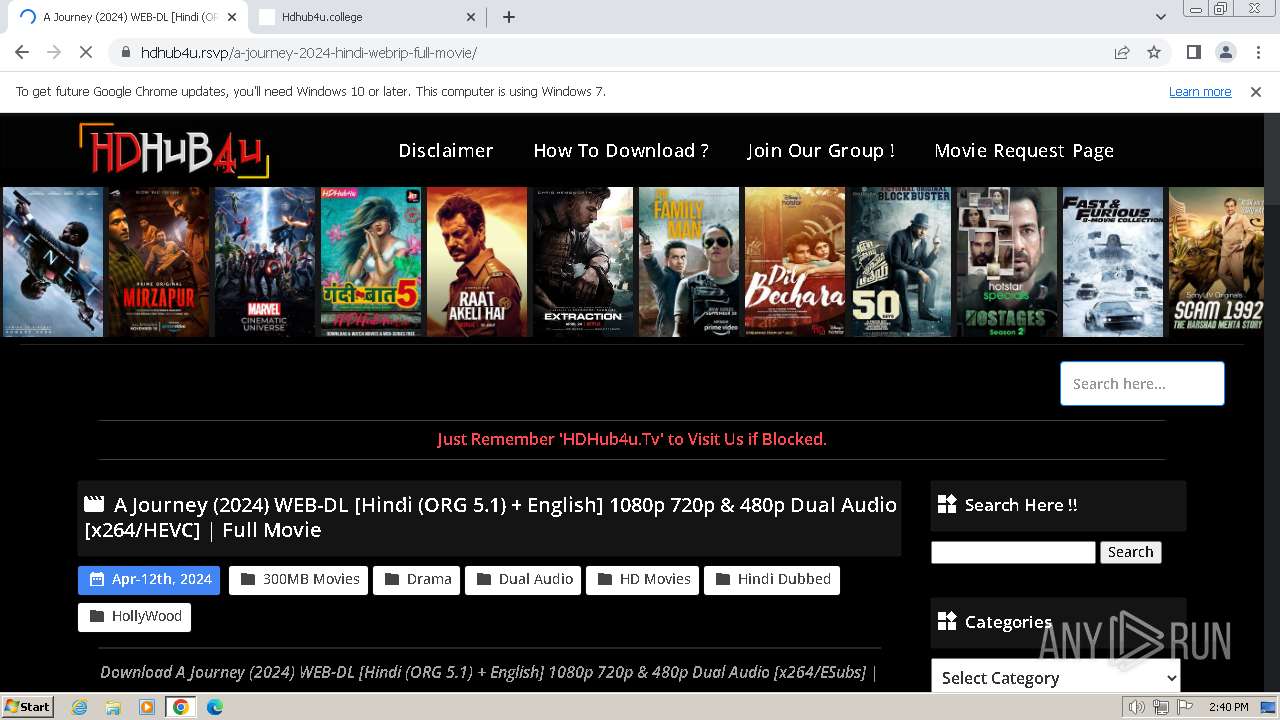Screen dimensions: 1280x720
Task: Open the Dual Audio category tag
Action: click(x=523, y=580)
